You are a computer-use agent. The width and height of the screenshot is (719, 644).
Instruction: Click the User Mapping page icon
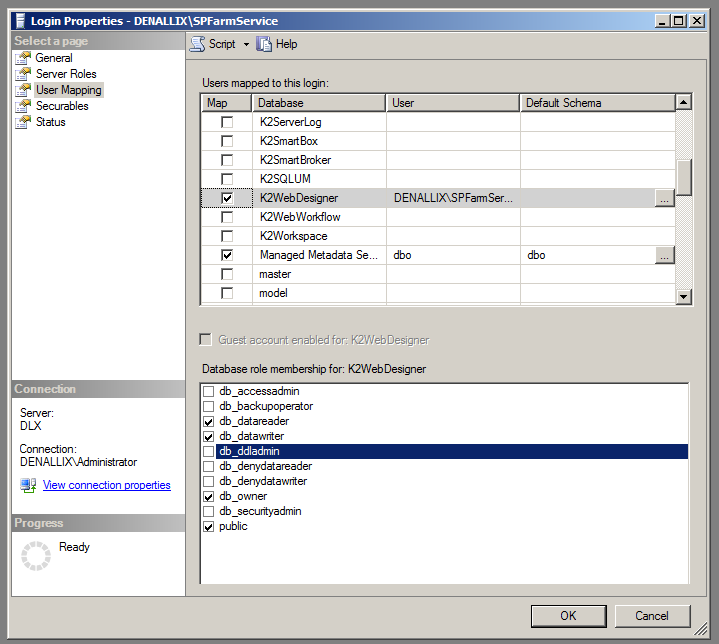coord(23,90)
